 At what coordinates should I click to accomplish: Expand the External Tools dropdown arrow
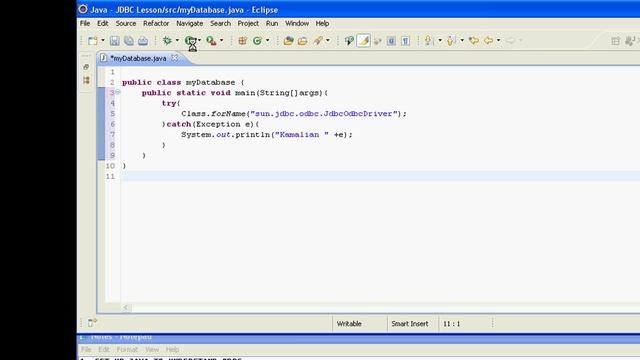tap(222, 40)
